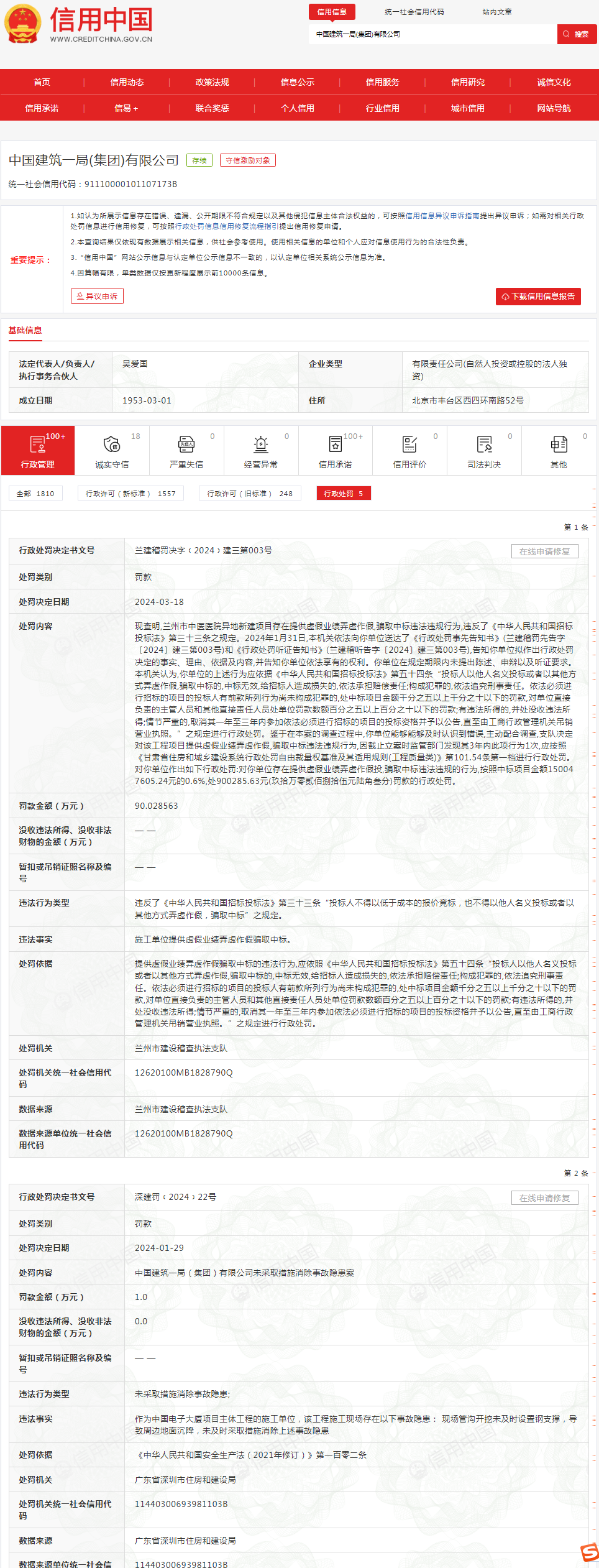Select the 信用信息 search tab

(x=332, y=12)
